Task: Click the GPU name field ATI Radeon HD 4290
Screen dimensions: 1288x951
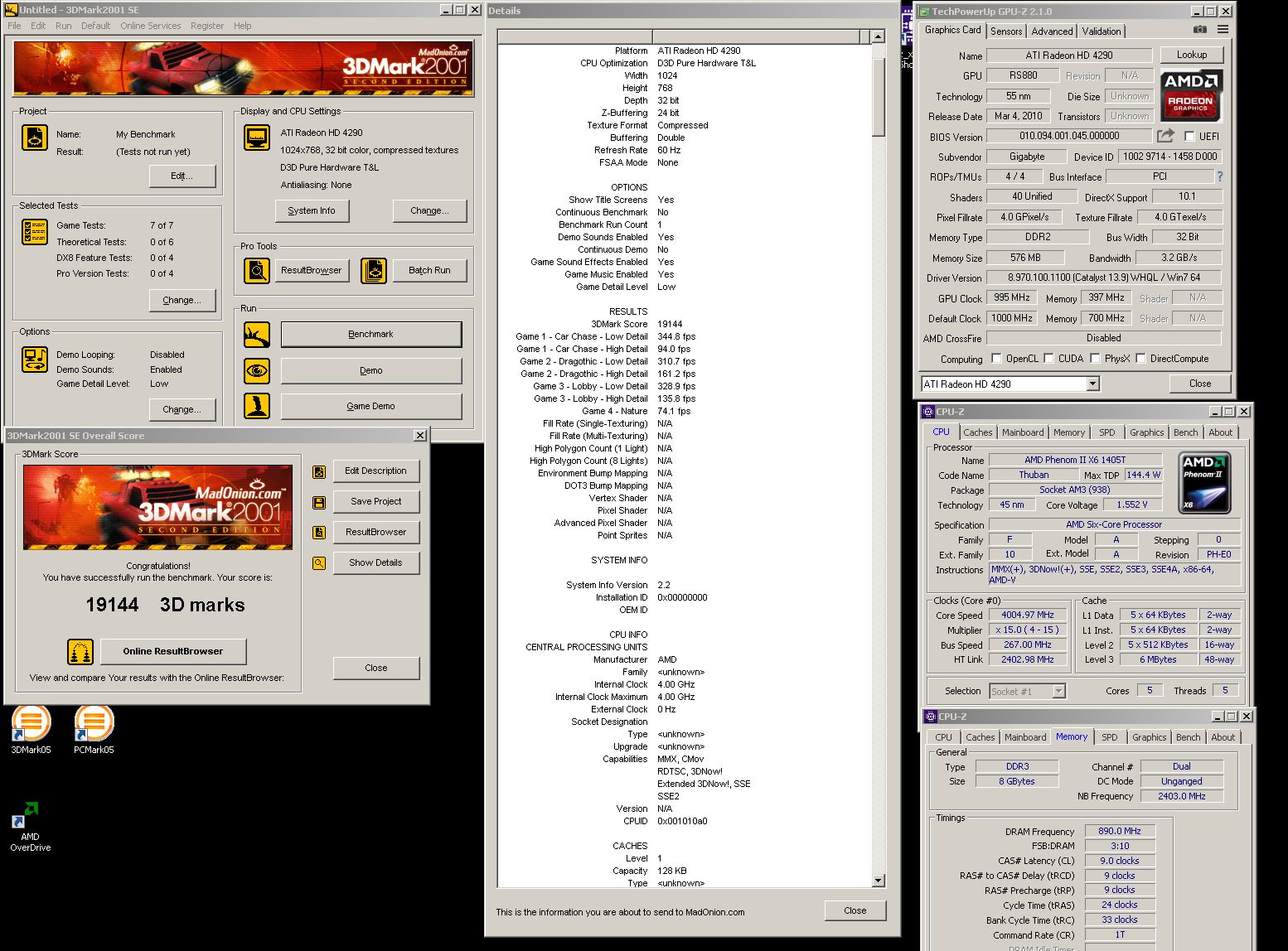Action: click(1069, 56)
